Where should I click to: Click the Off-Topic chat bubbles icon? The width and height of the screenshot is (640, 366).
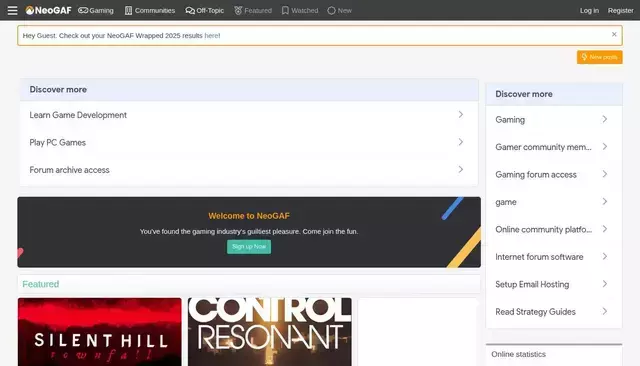click(190, 10)
